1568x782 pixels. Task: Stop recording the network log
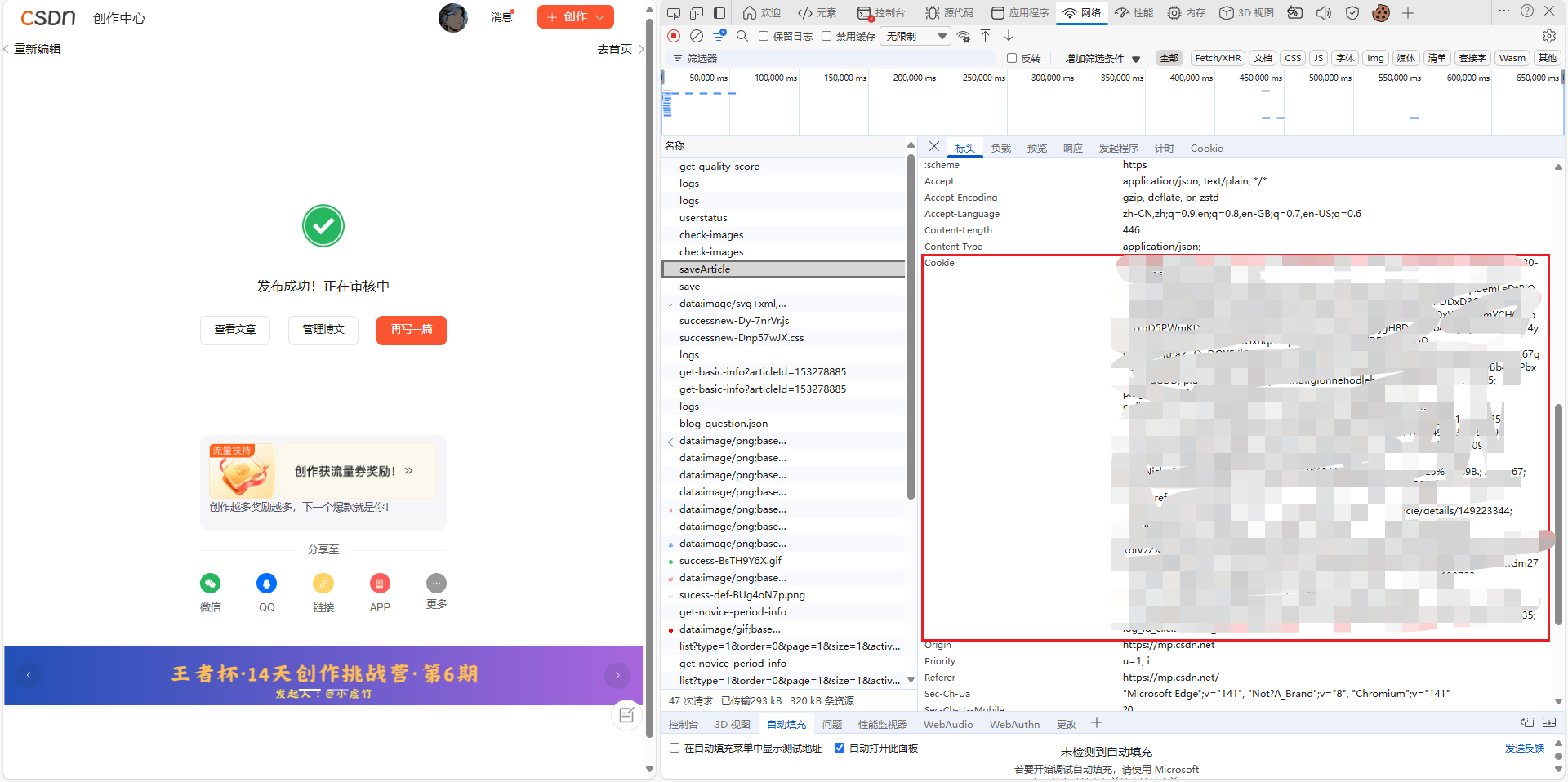(x=674, y=36)
